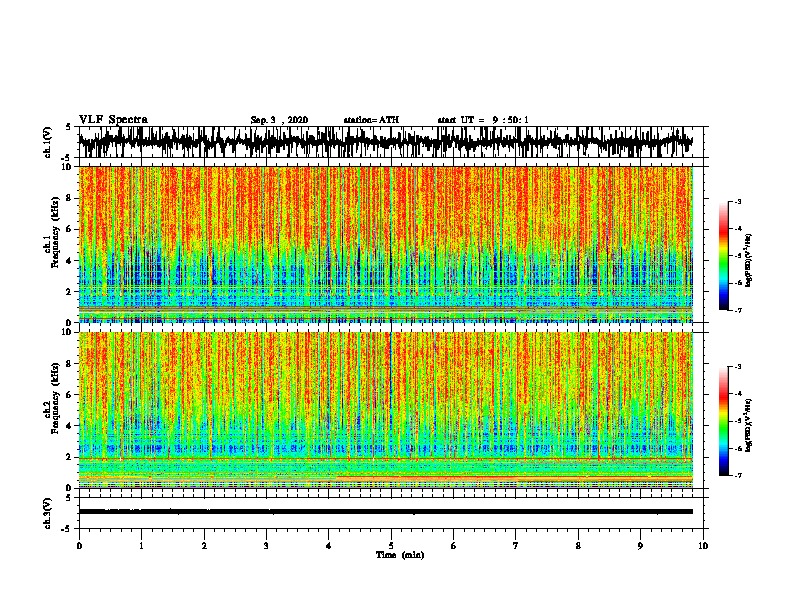Screen dimensions: 792x612
Task: Click the "8" kHz tick on ch.2 spectrogram
Action: 69,364
